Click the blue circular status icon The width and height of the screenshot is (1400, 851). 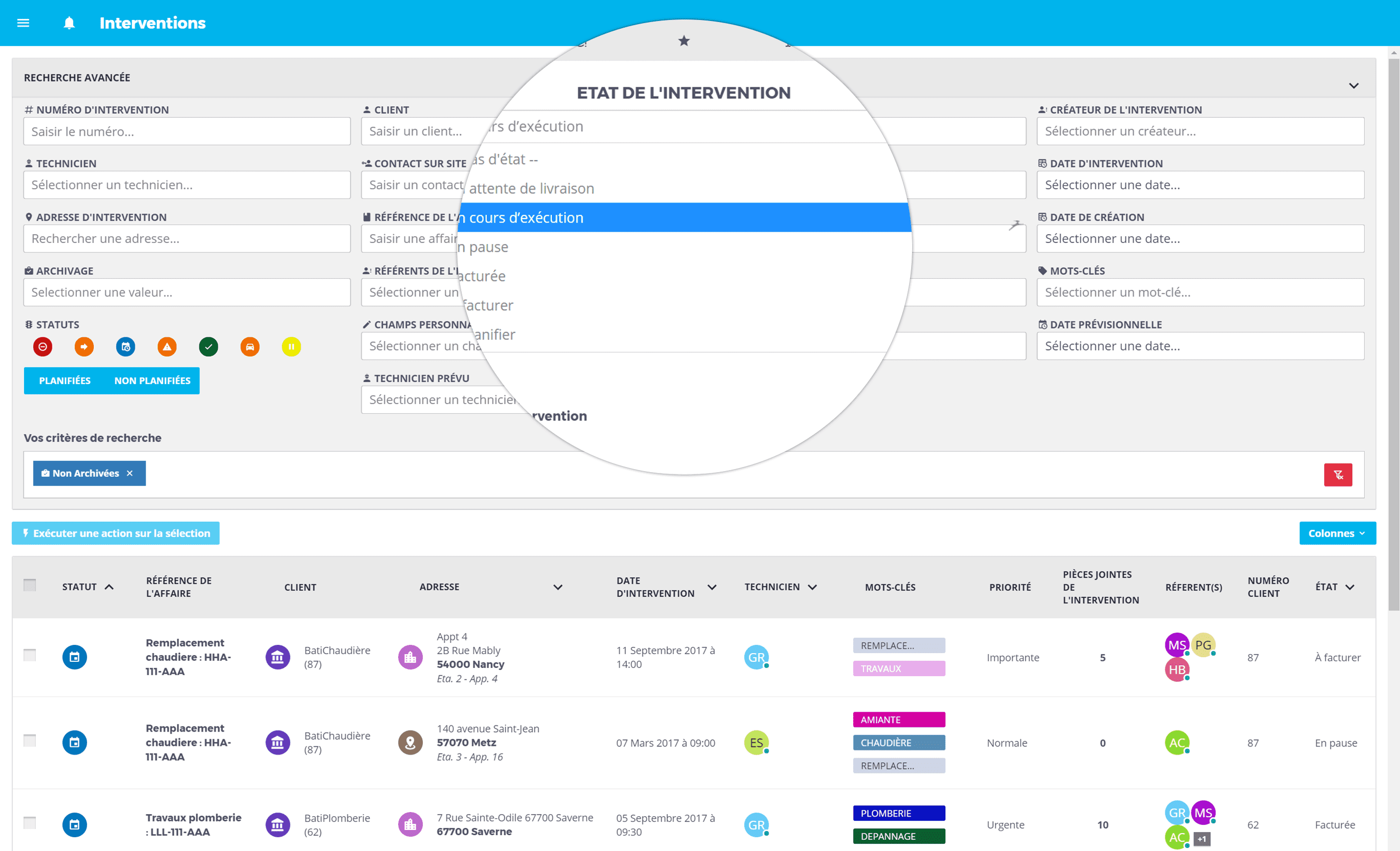tap(124, 345)
